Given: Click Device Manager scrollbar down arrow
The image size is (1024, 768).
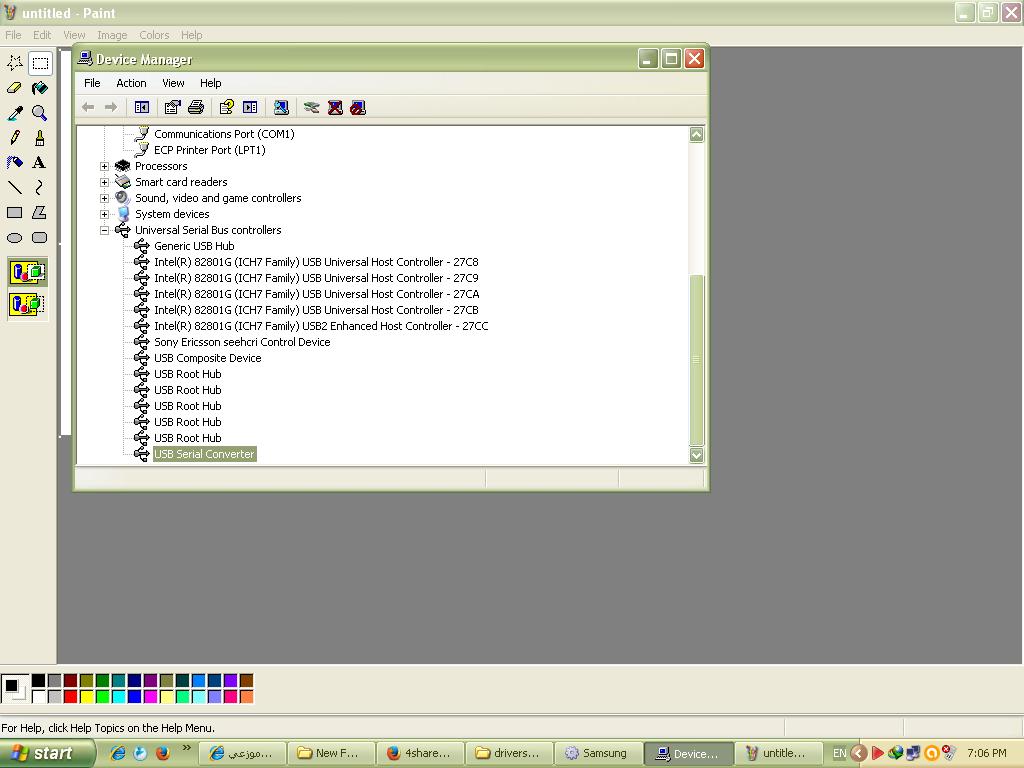Looking at the screenshot, I should [697, 455].
